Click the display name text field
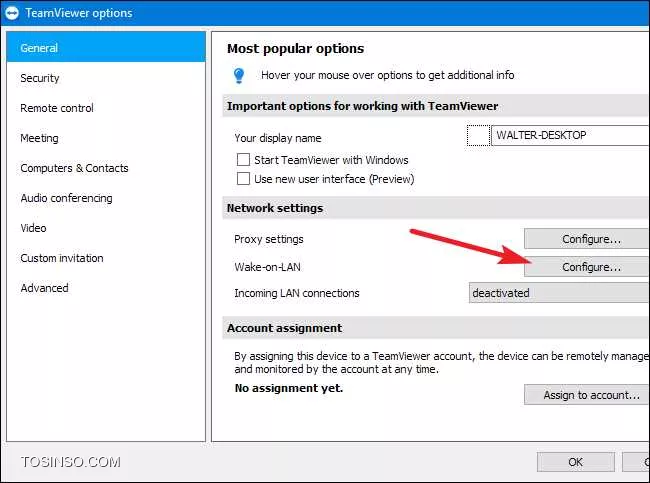 click(570, 135)
